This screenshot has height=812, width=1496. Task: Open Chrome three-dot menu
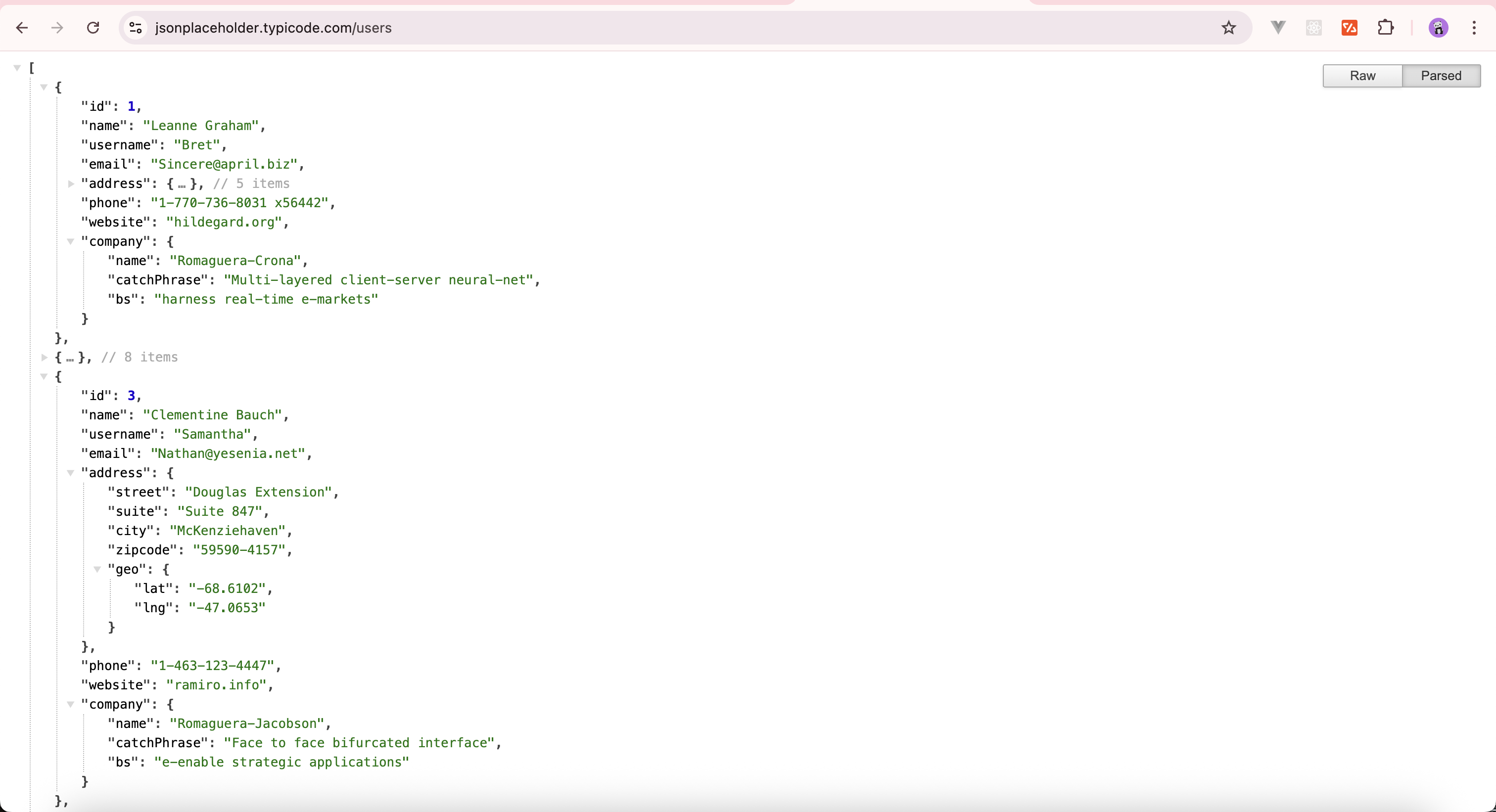[x=1474, y=28]
